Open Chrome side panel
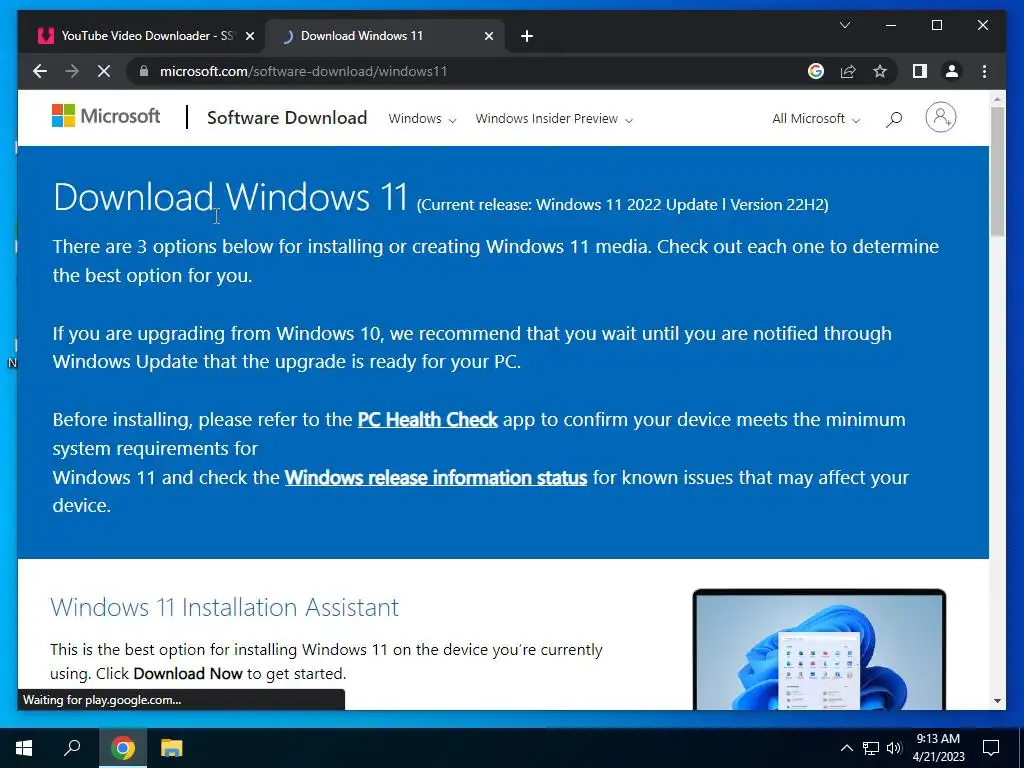 (x=920, y=71)
